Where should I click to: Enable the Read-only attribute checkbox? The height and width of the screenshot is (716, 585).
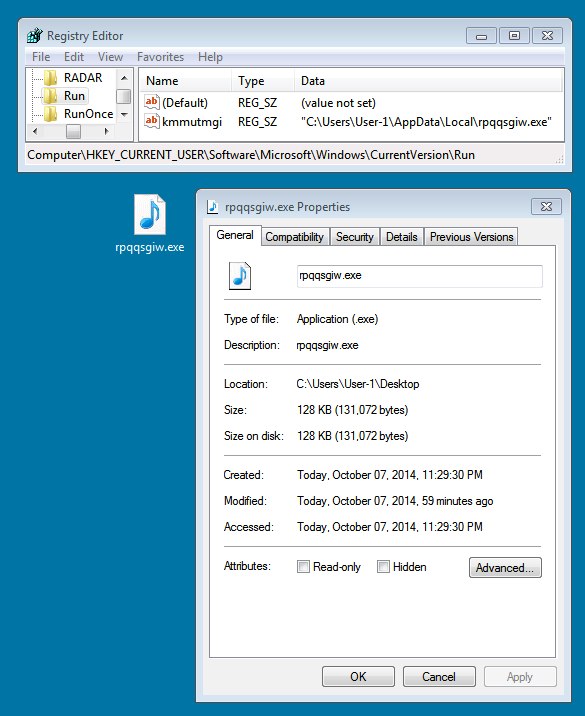[x=303, y=567]
